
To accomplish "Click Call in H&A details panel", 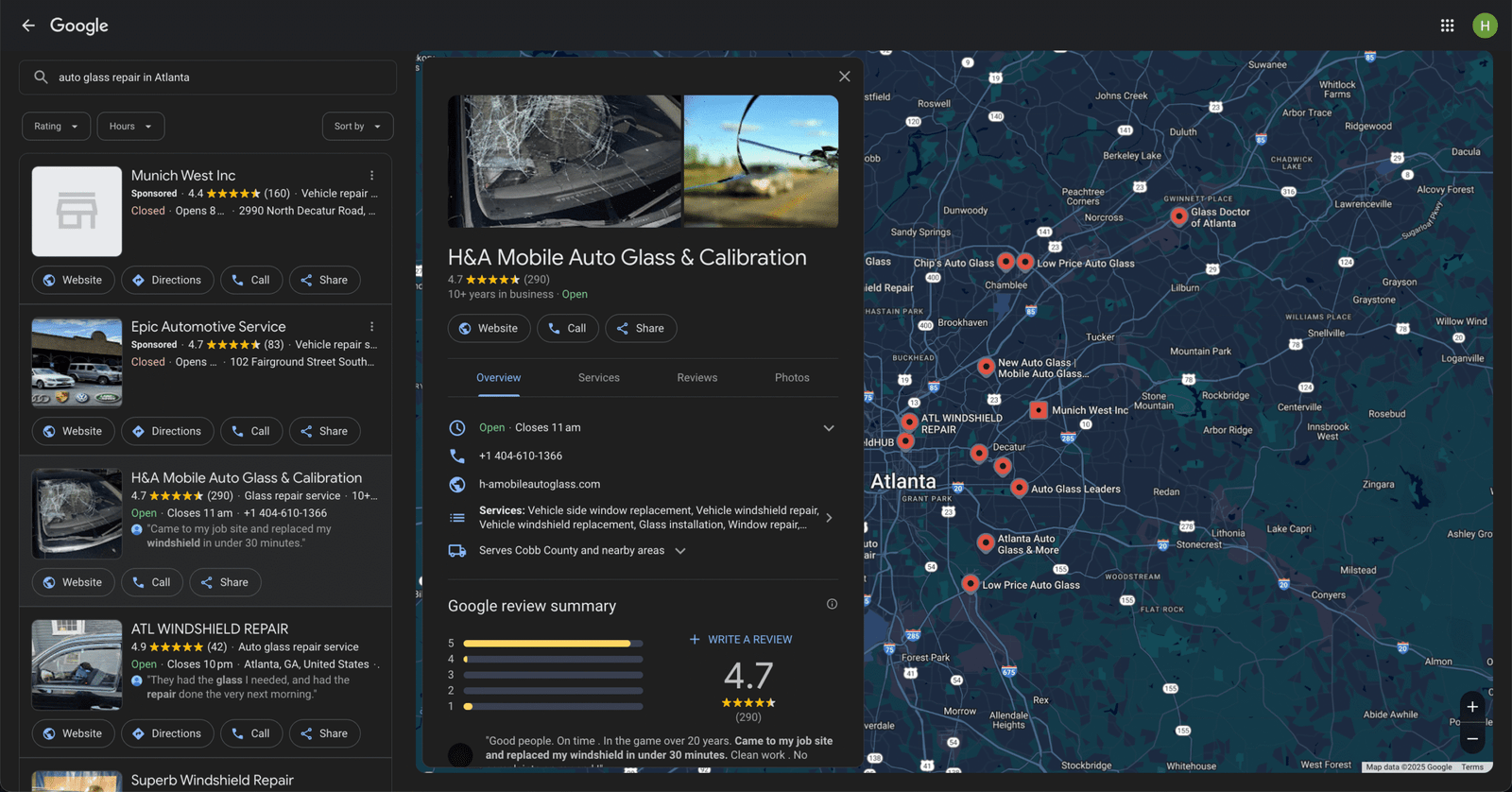I will tap(567, 329).
